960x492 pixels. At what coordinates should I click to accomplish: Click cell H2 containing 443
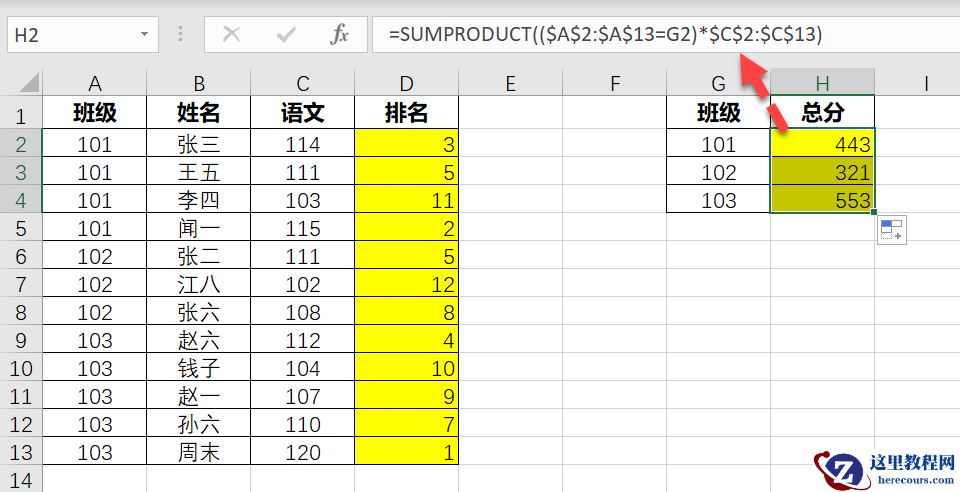click(x=822, y=145)
